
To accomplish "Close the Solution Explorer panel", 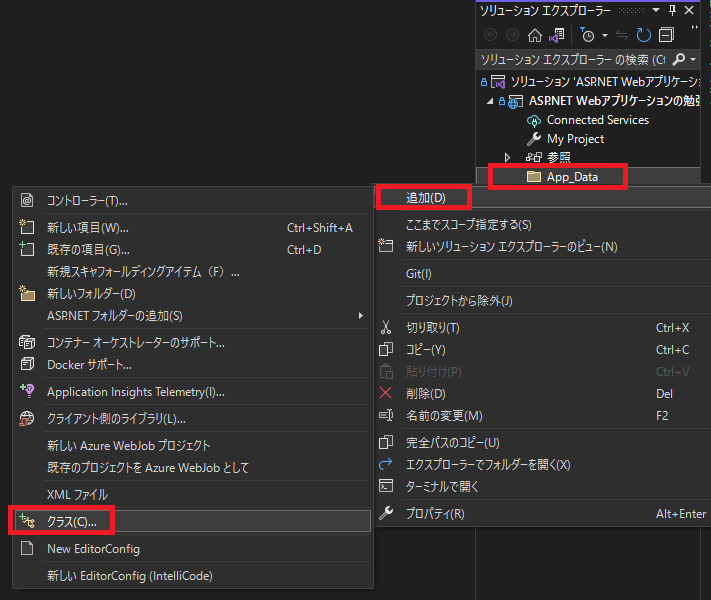I will click(689, 10).
